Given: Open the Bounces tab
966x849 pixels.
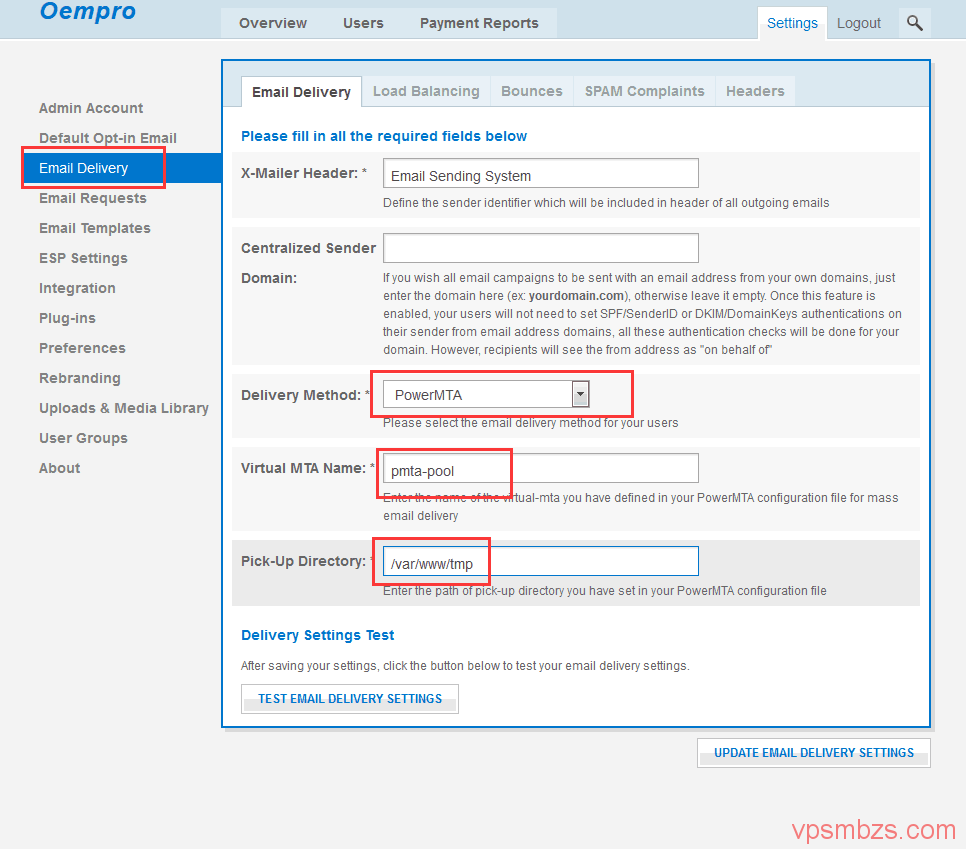Looking at the screenshot, I should [531, 91].
